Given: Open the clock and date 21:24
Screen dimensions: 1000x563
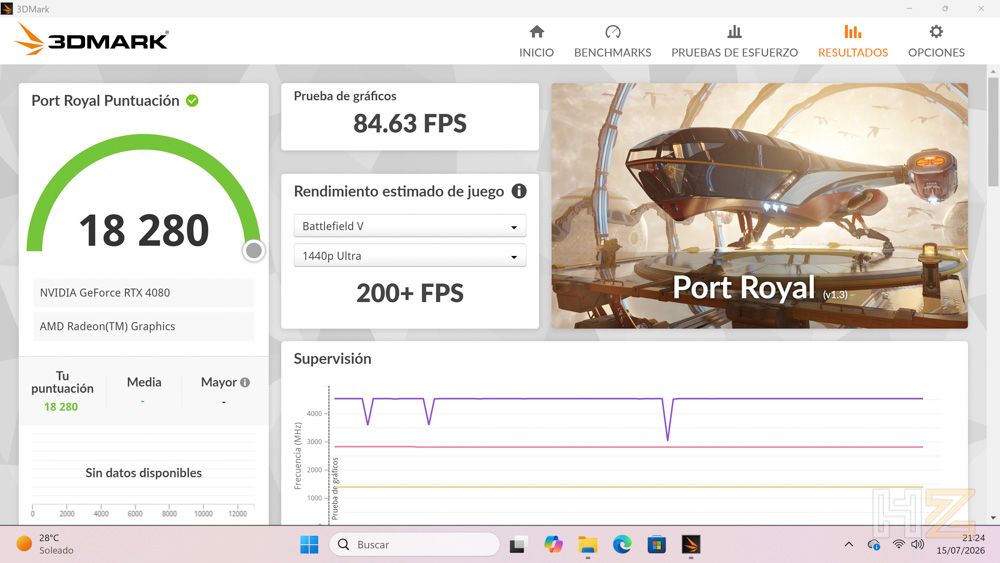Looking at the screenshot, I should (x=960, y=544).
